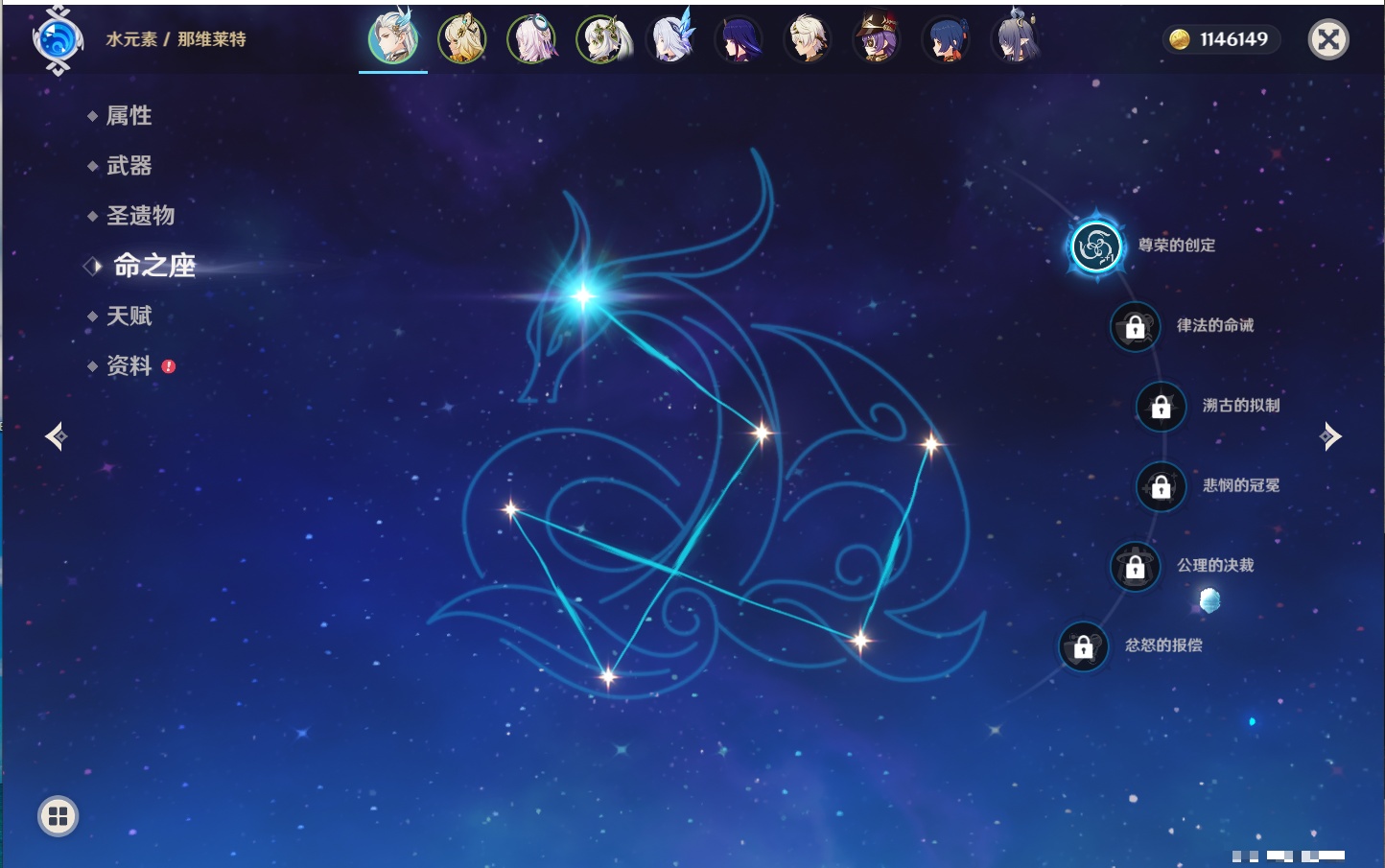Click the lock icon beside 公理的决裁

click(1135, 567)
